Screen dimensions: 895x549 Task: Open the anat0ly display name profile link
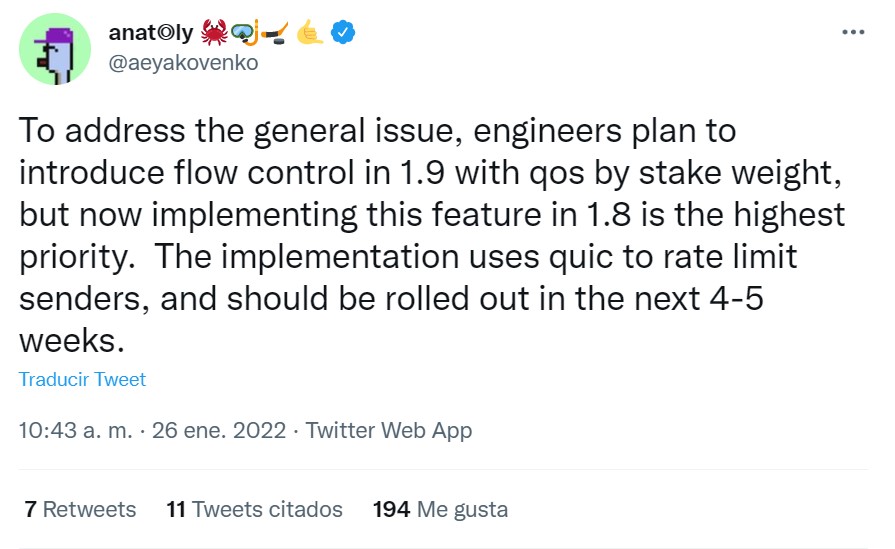coord(151,33)
